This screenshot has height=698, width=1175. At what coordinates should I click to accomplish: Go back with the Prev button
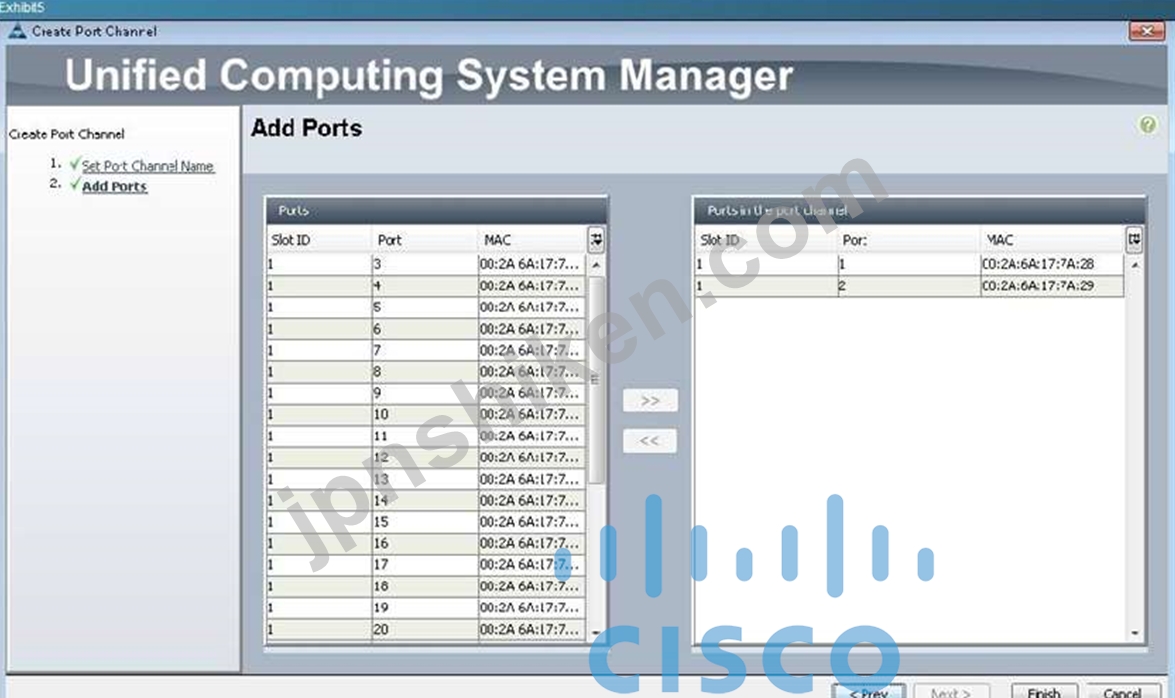click(x=869, y=692)
